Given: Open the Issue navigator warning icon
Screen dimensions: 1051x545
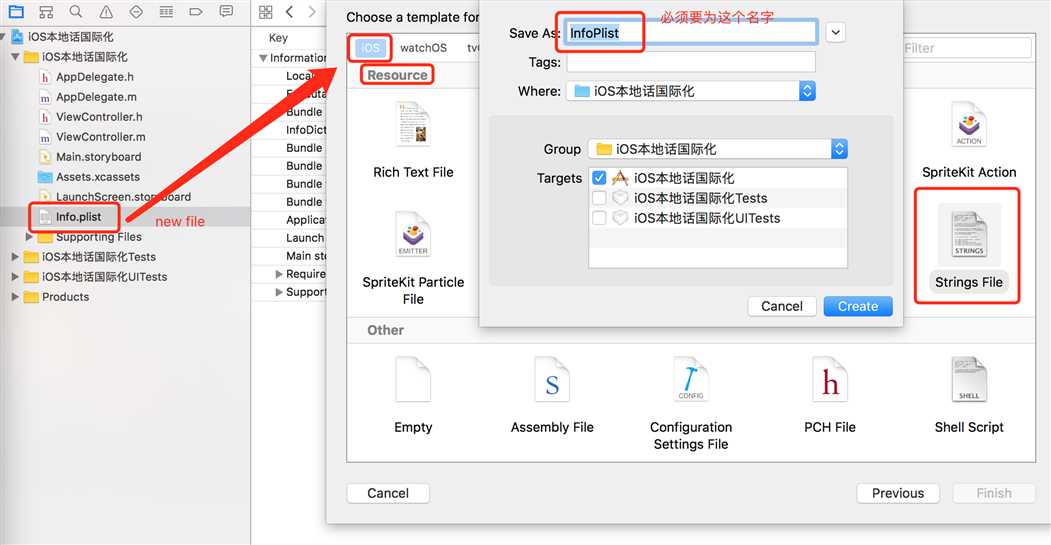Looking at the screenshot, I should coord(106,11).
